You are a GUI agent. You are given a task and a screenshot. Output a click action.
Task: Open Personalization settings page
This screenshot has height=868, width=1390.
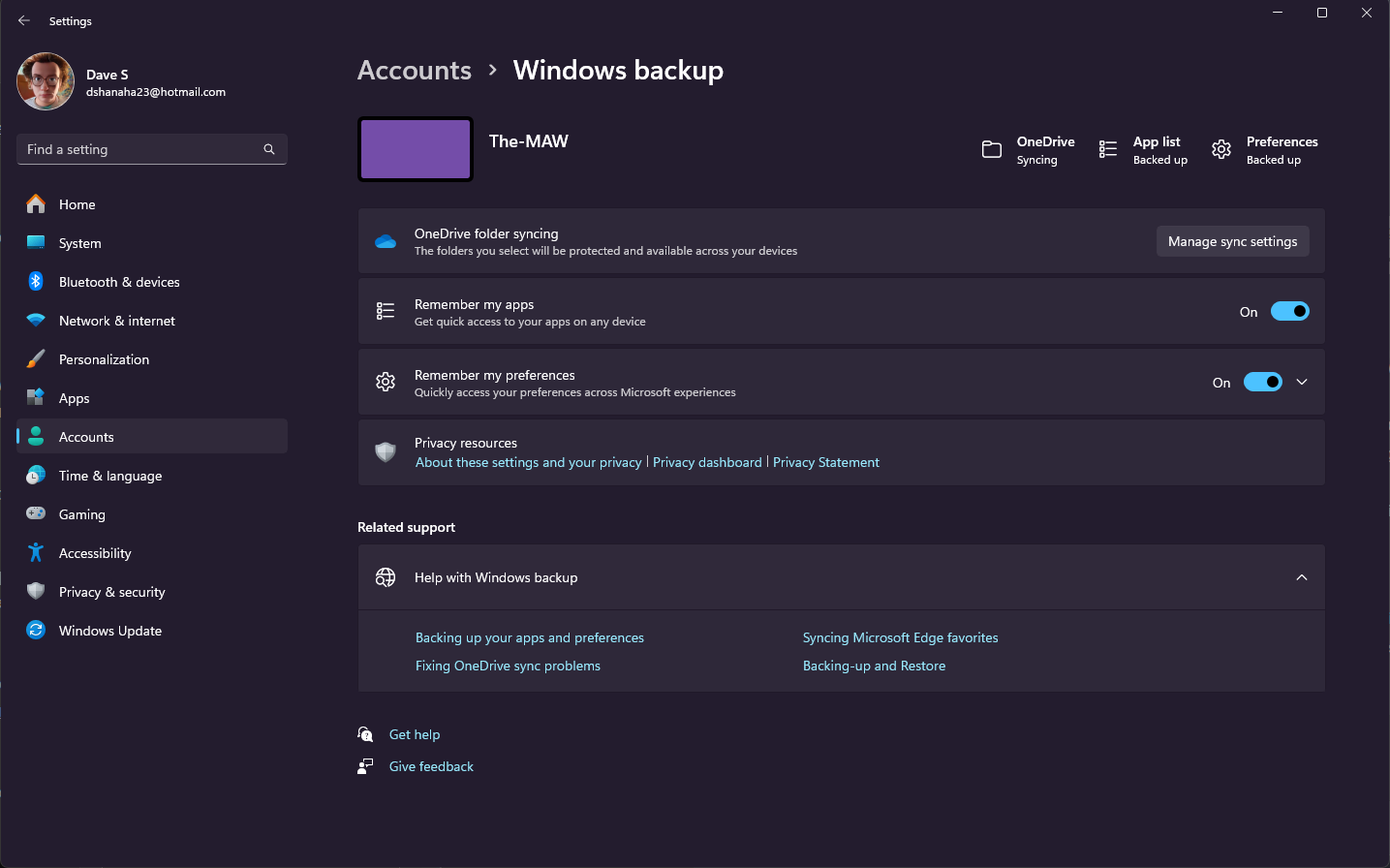104,359
